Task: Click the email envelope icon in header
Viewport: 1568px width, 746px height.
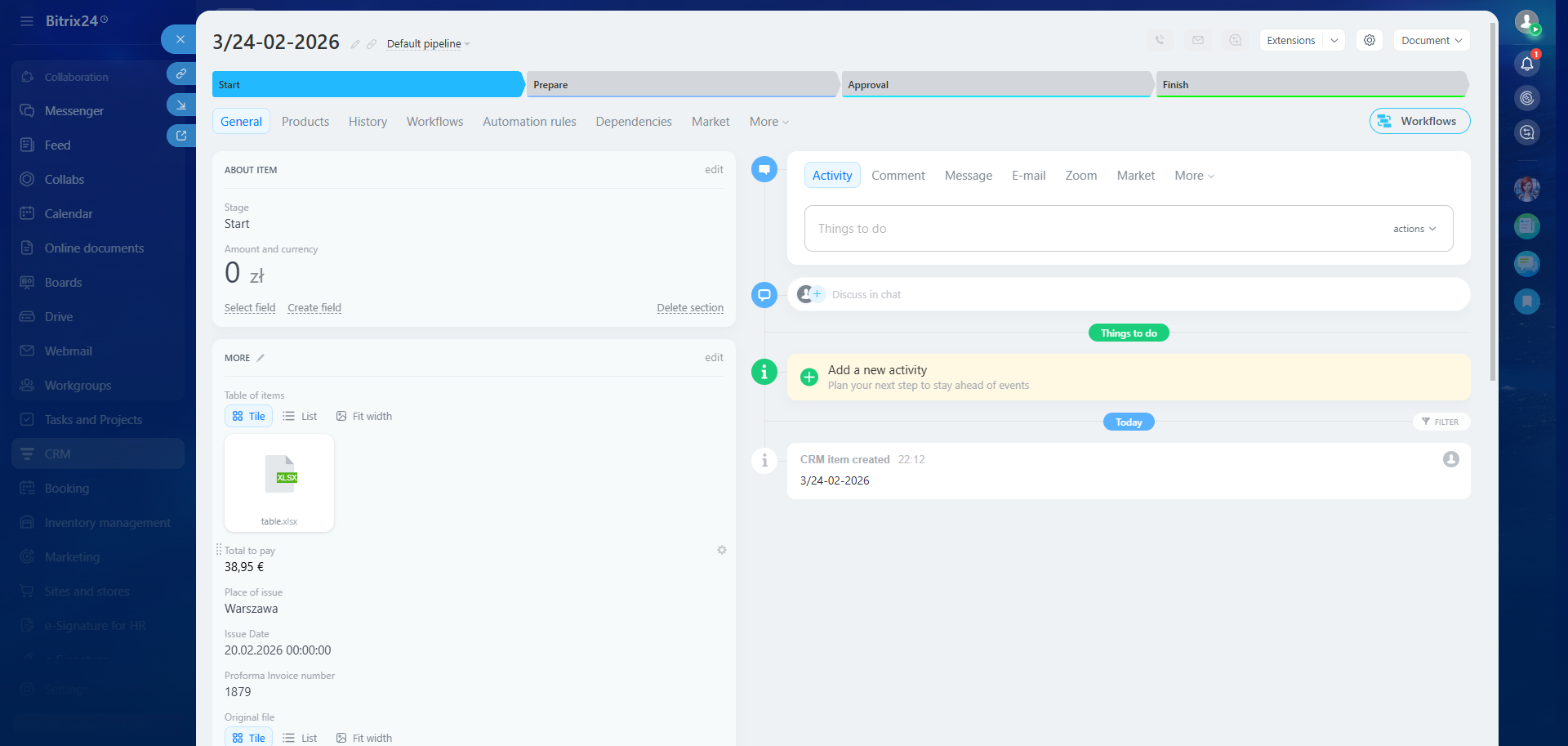Action: (x=1198, y=40)
